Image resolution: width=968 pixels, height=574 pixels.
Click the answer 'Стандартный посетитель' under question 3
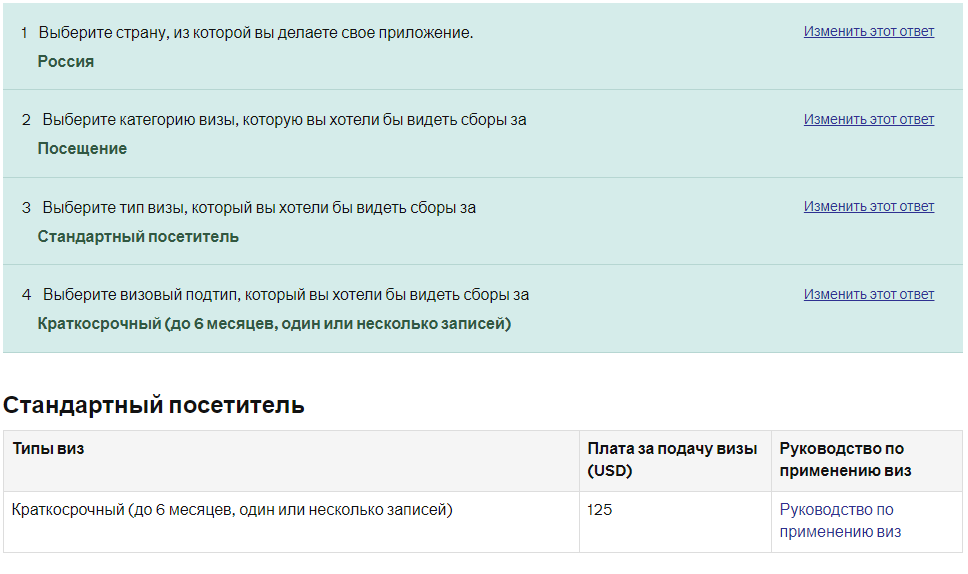click(138, 236)
